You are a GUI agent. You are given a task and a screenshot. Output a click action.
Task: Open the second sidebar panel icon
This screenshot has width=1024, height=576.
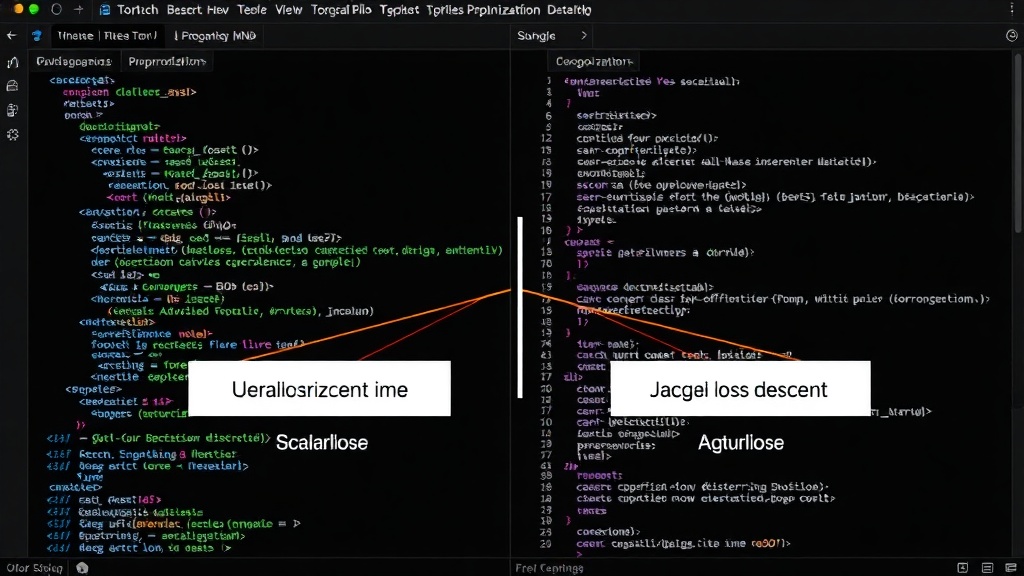[12, 86]
